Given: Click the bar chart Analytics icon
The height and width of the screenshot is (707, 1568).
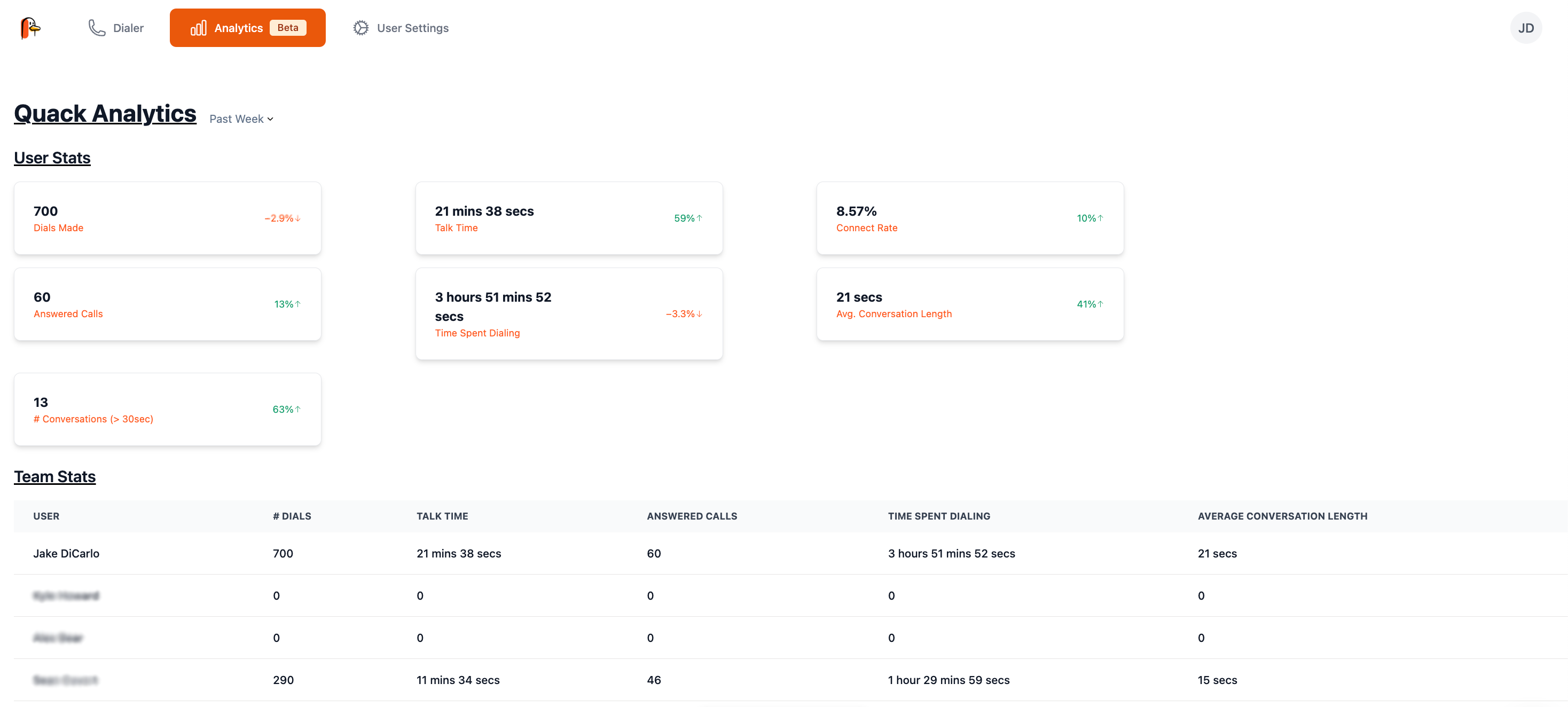Looking at the screenshot, I should click(x=199, y=28).
